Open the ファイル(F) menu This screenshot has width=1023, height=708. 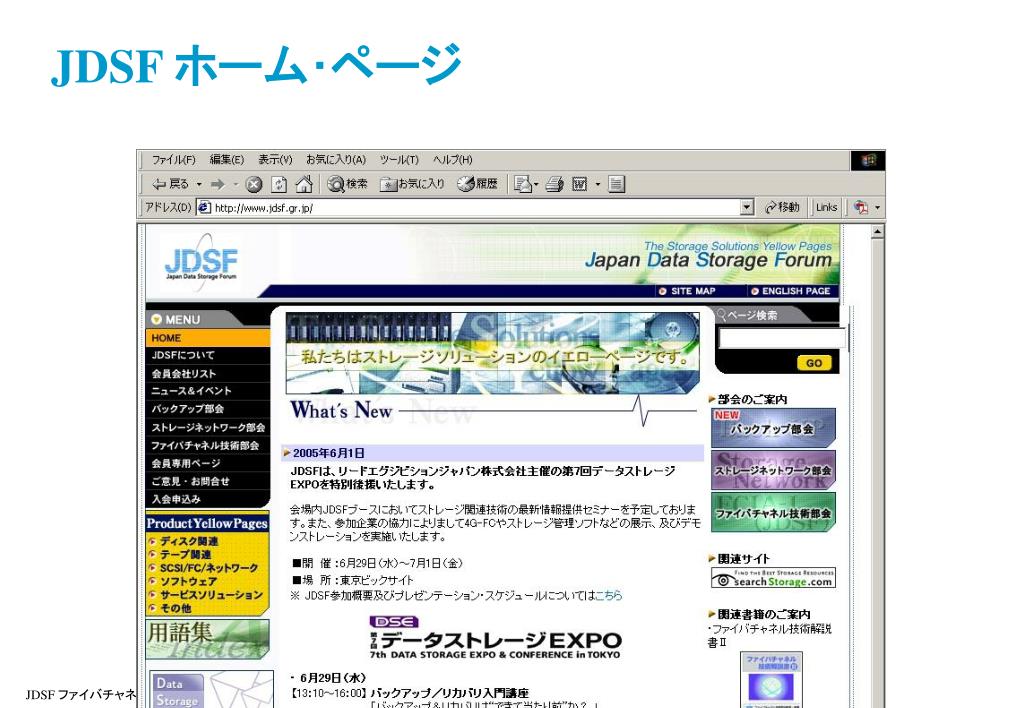174,160
